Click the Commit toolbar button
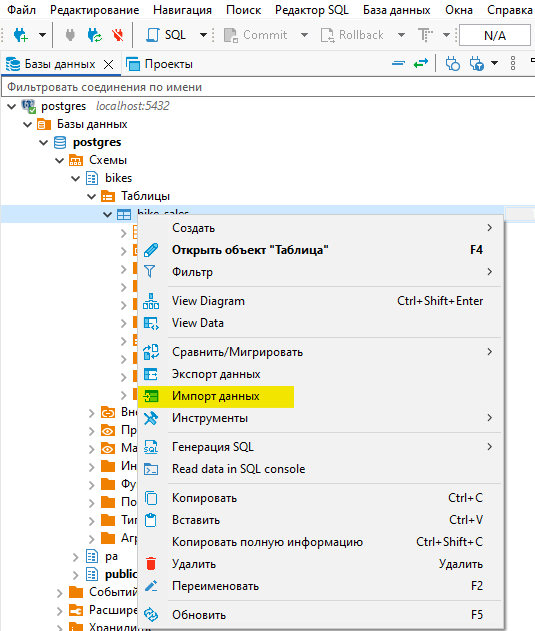535x631 pixels. (255, 35)
